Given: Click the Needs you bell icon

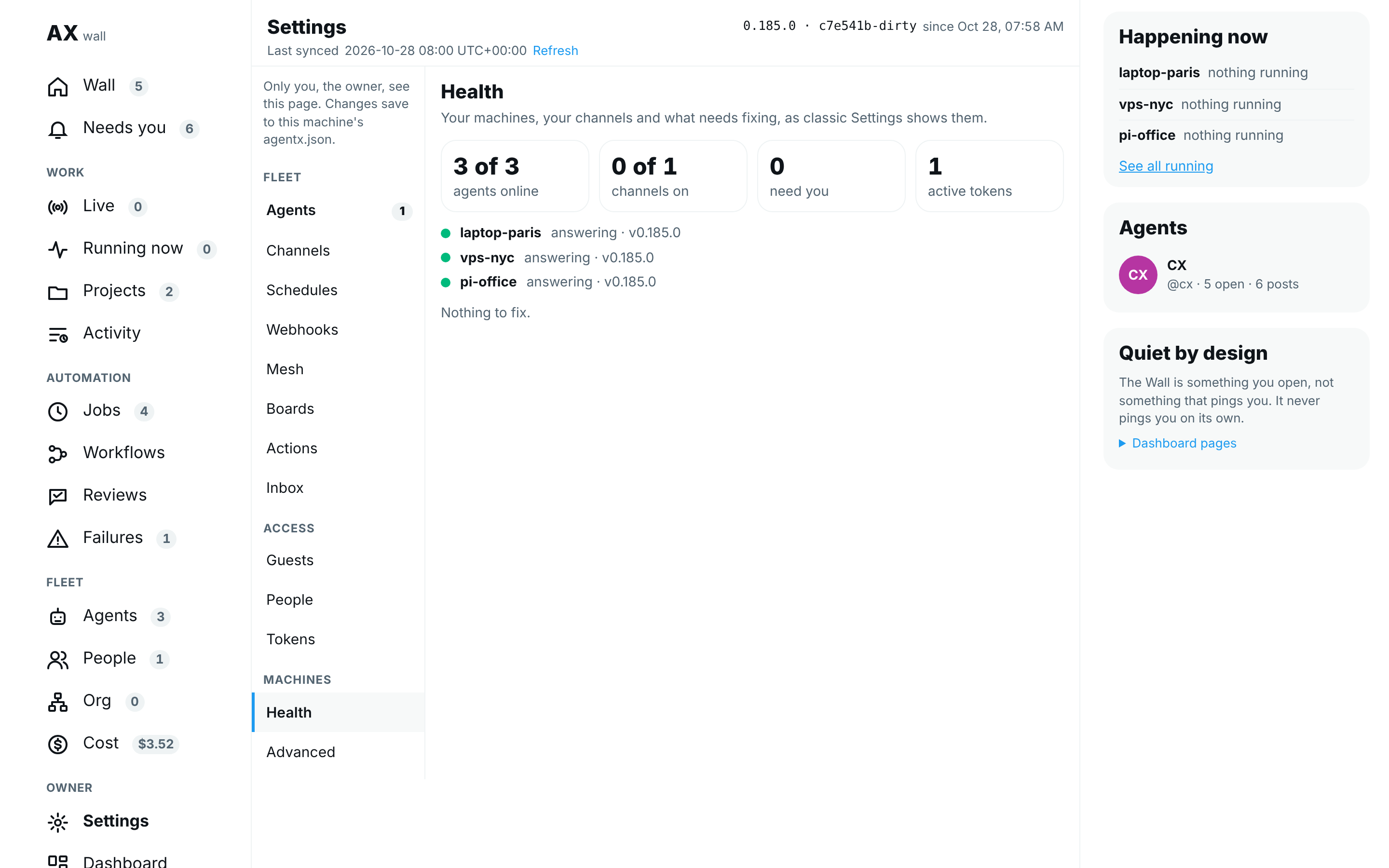Looking at the screenshot, I should [58, 129].
